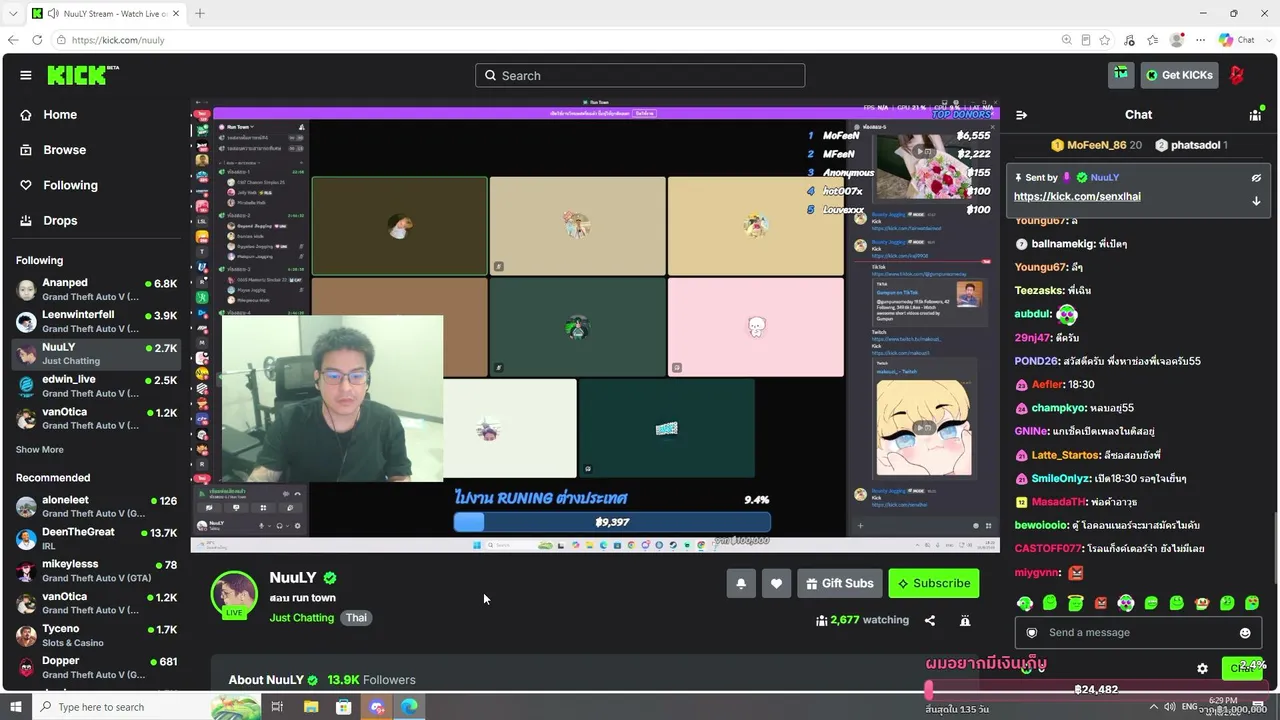Viewport: 1280px width, 720px height.
Task: Open Leenwinterfell channel in sidebar
Action: [97, 322]
